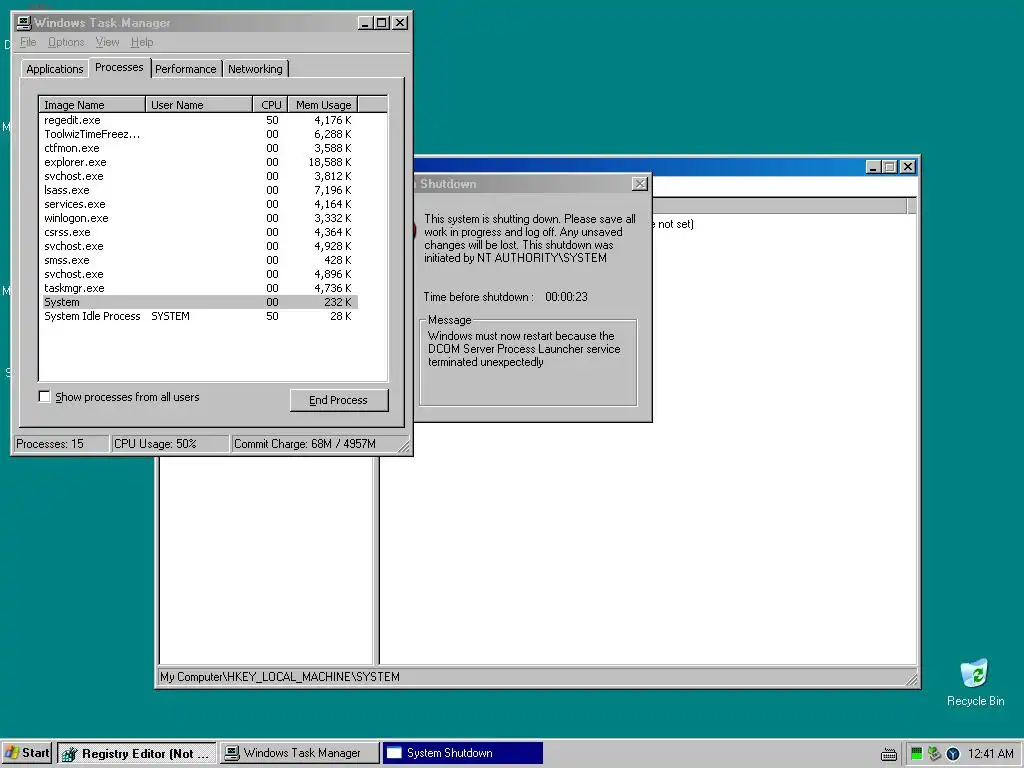Viewport: 1024px width, 768px height.
Task: Select the System Idle Process row
Action: (199, 316)
